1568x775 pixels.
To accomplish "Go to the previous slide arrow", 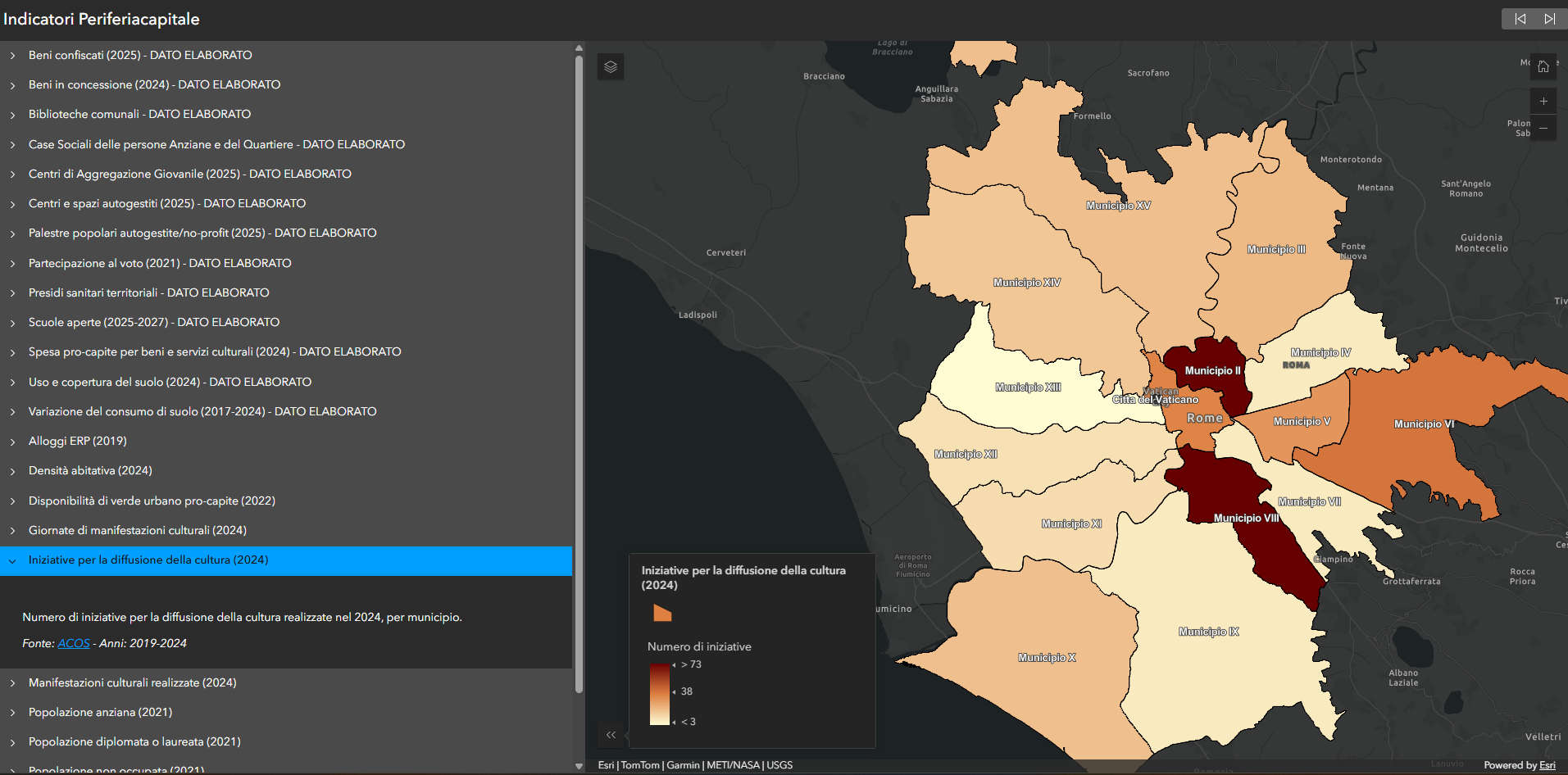I will (1520, 19).
